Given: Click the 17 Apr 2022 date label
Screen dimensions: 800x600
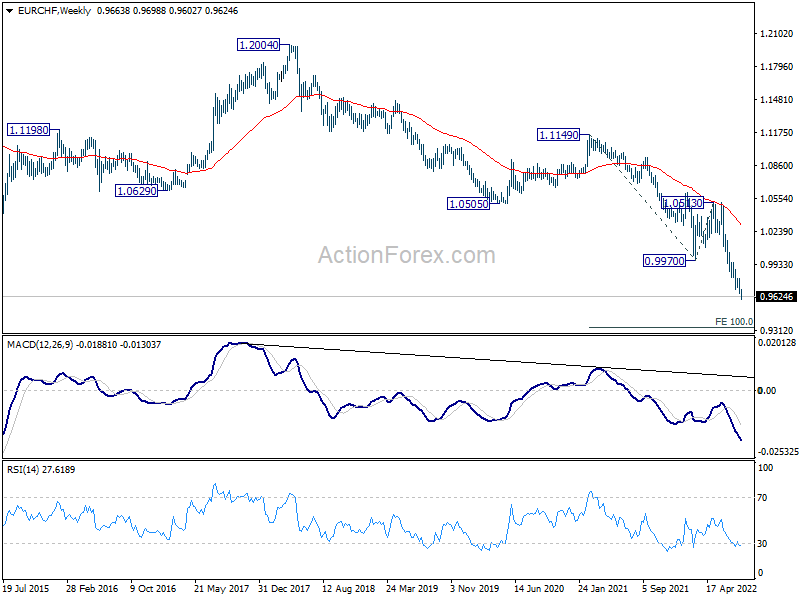Looking at the screenshot, I should pyautogui.click(x=731, y=589).
